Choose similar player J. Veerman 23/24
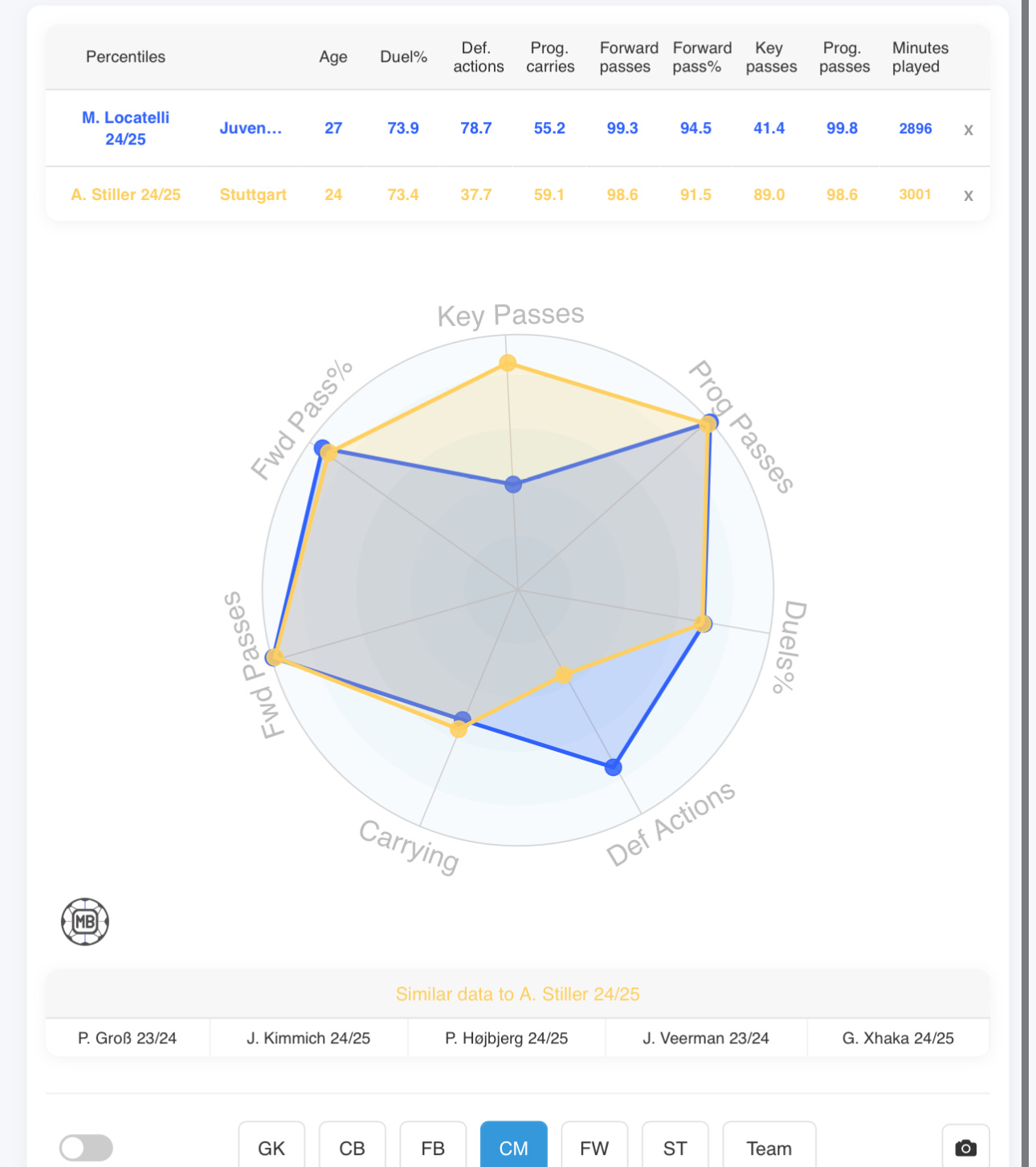 coord(706,1038)
